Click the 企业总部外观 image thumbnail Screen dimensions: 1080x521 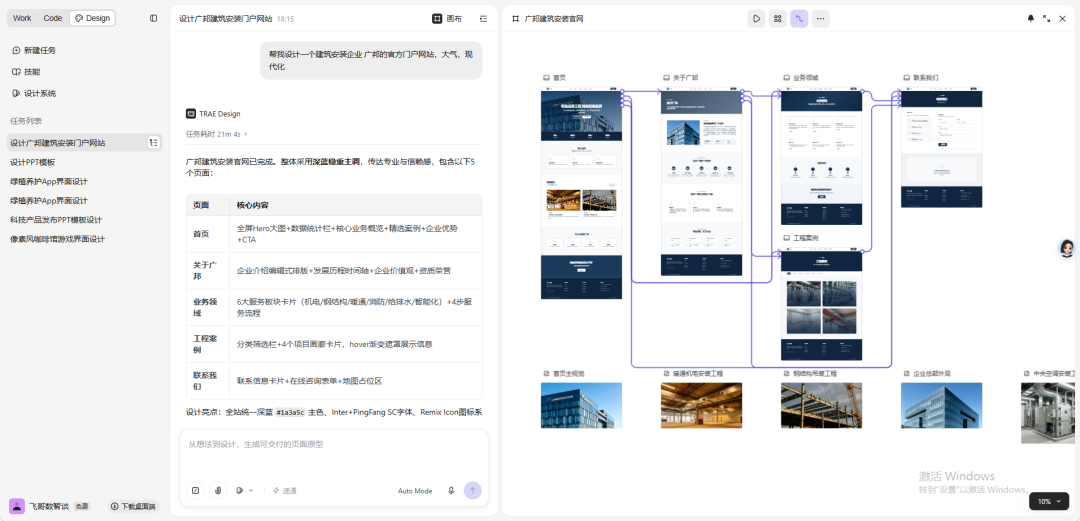click(942, 406)
